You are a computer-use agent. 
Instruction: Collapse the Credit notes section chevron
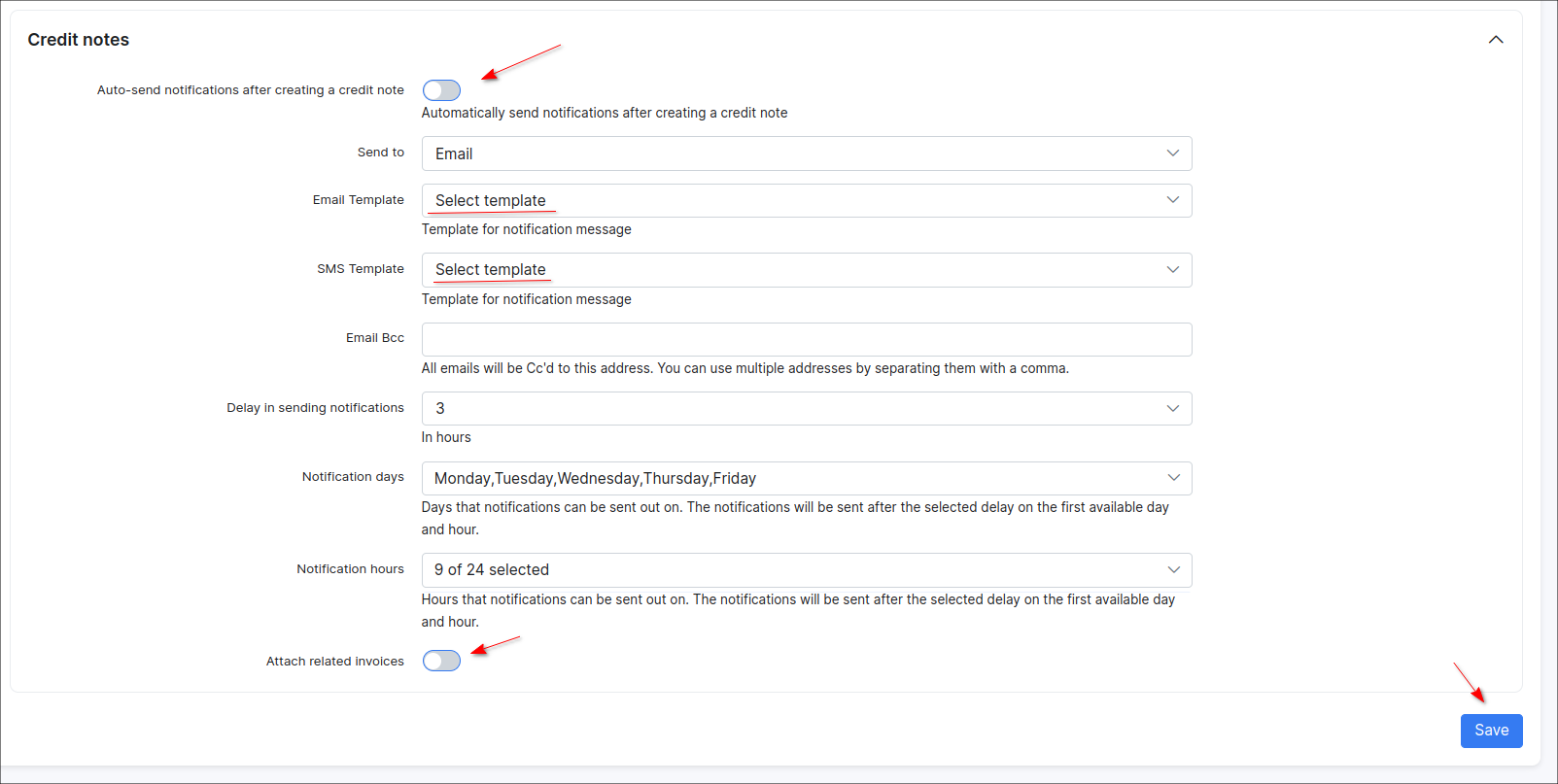coord(1496,40)
